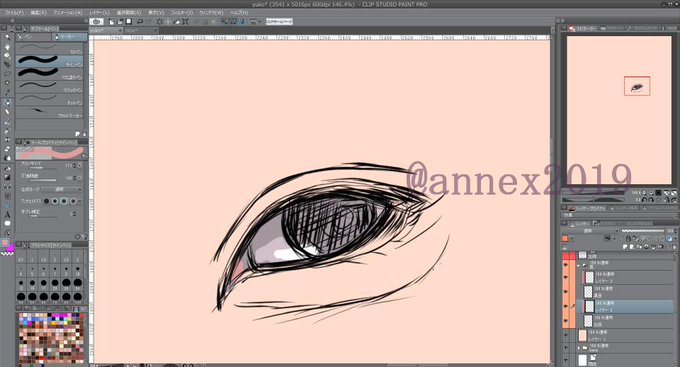The width and height of the screenshot is (680, 367).
Task: Hide layer レイヤー 3
Action: pyautogui.click(x=566, y=278)
